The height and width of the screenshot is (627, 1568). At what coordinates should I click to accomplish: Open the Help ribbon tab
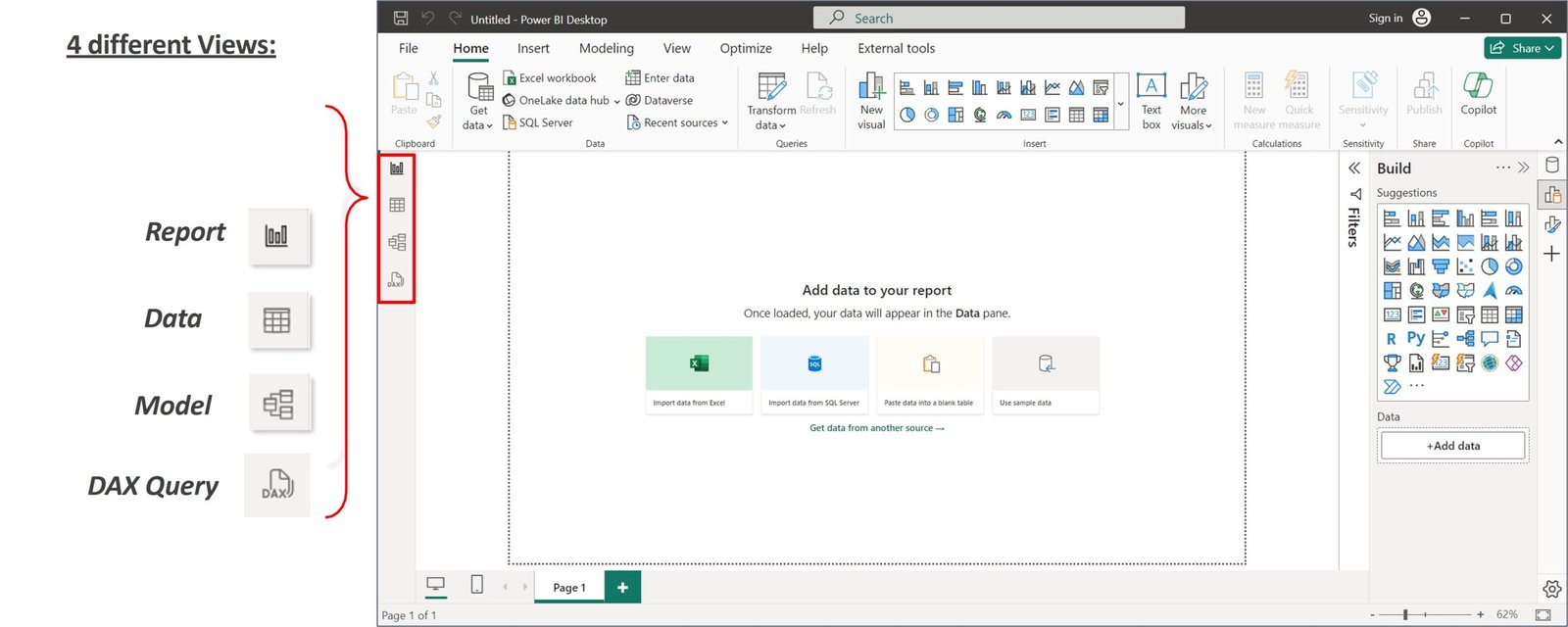814,48
